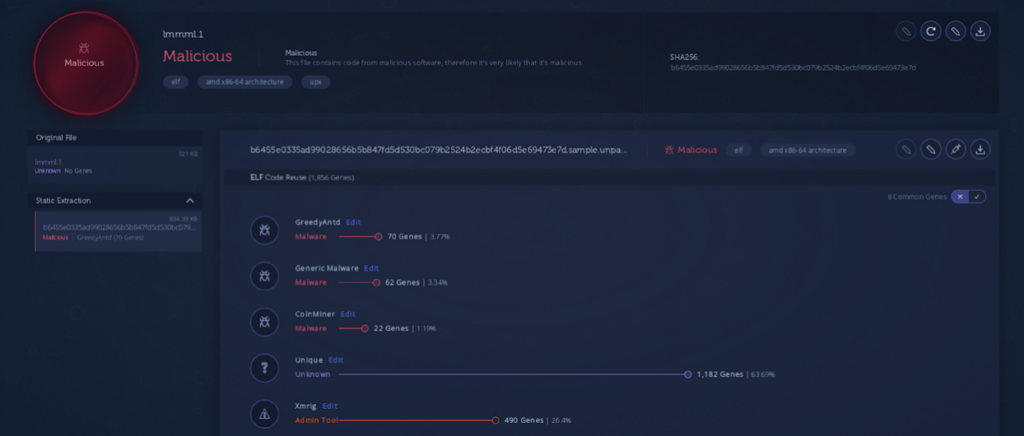Edit the GreedyAntd family label
This screenshot has height=436, width=1024.
coord(353,222)
